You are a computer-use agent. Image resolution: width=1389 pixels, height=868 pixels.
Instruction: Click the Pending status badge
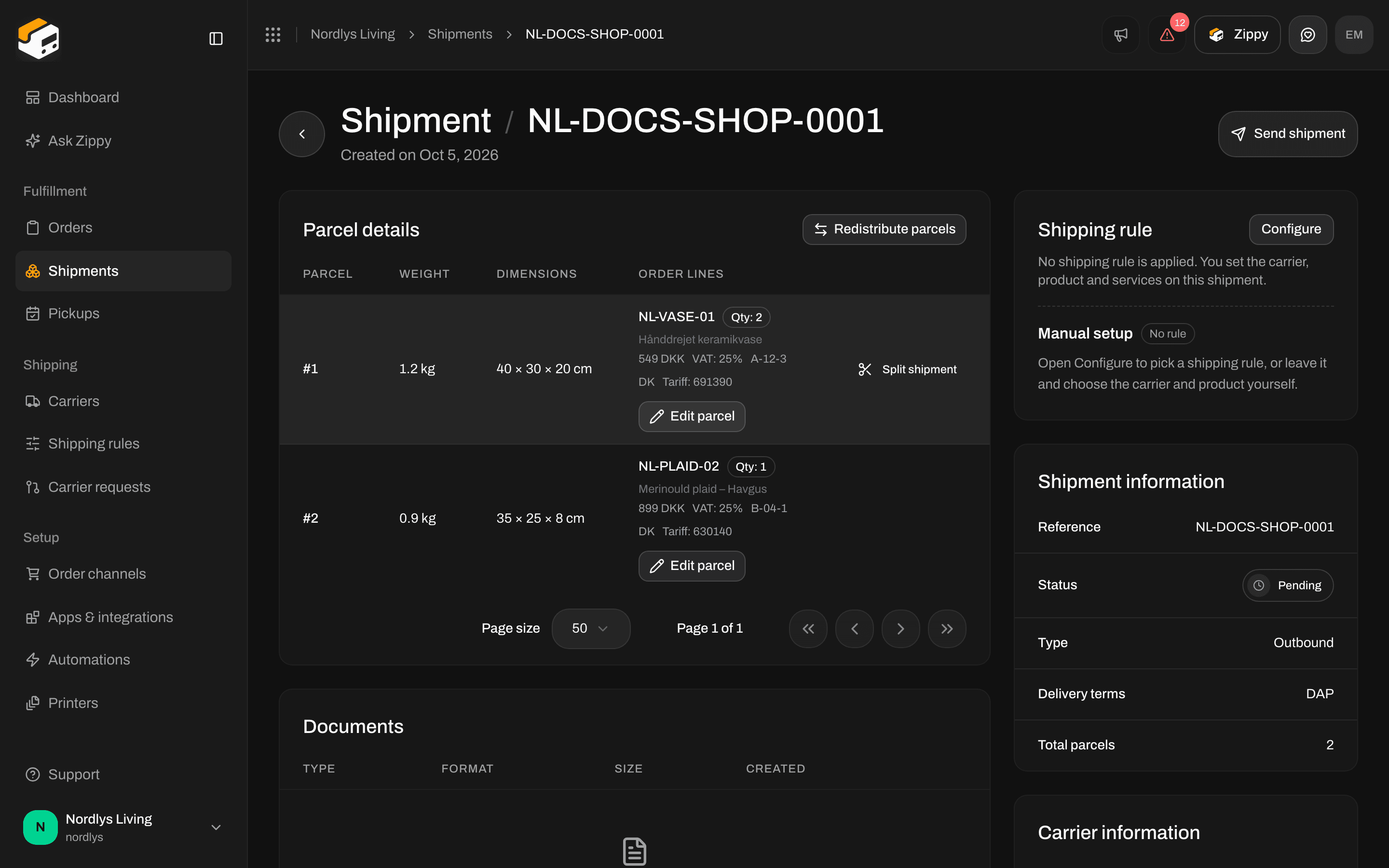(x=1288, y=585)
